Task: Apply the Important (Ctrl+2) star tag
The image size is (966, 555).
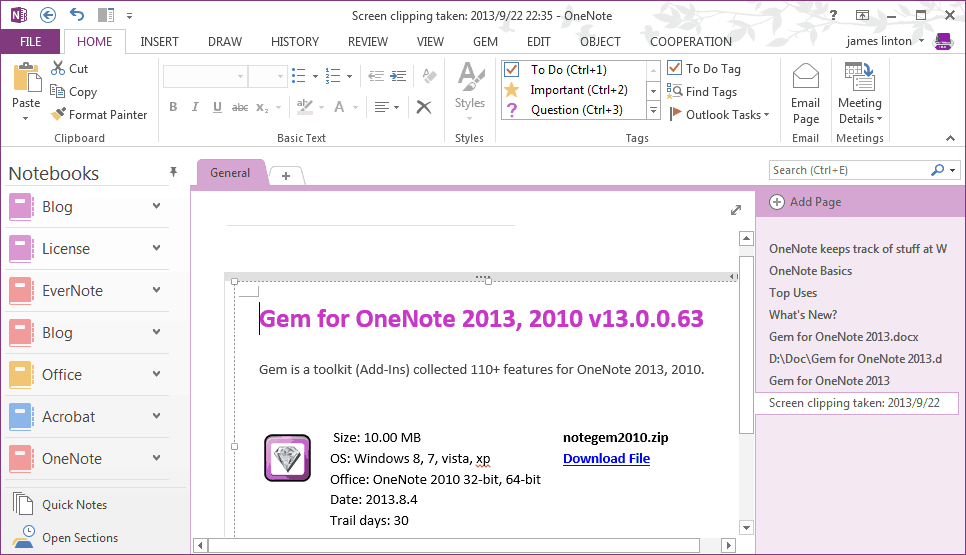Action: (x=574, y=90)
